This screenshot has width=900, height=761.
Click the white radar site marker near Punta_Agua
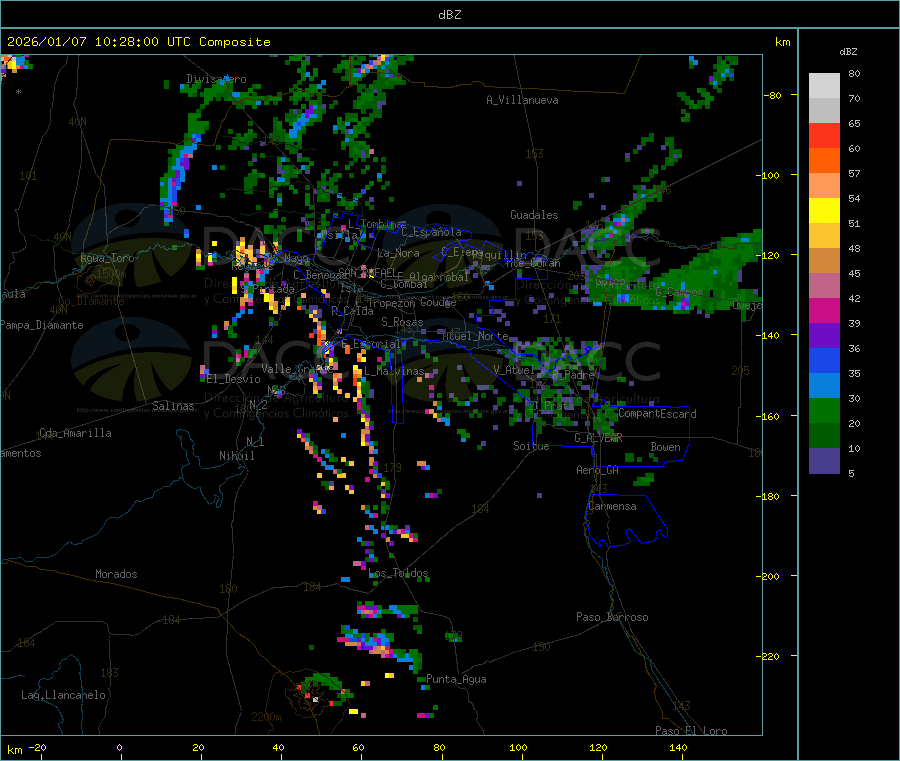[315, 699]
